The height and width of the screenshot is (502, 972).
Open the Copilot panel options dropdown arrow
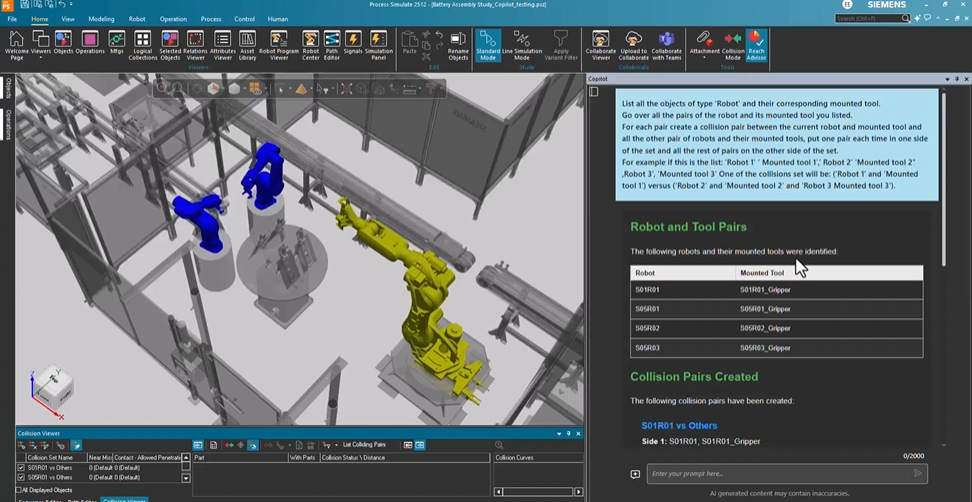tap(946, 78)
